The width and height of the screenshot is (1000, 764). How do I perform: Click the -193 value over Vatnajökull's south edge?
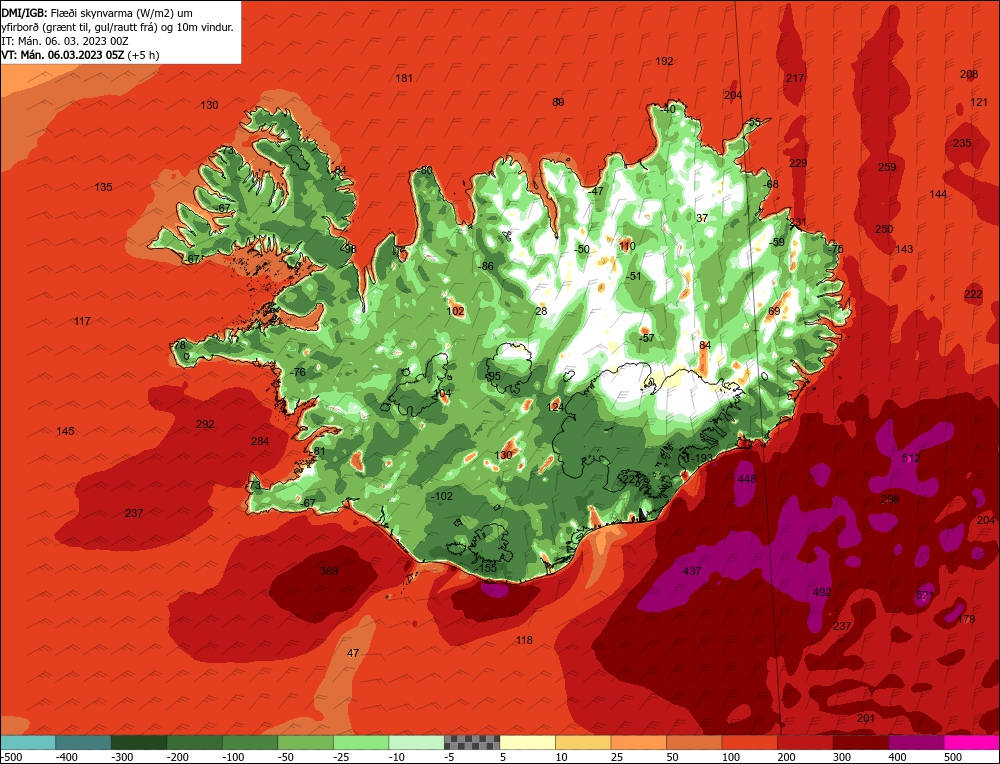[x=702, y=458]
